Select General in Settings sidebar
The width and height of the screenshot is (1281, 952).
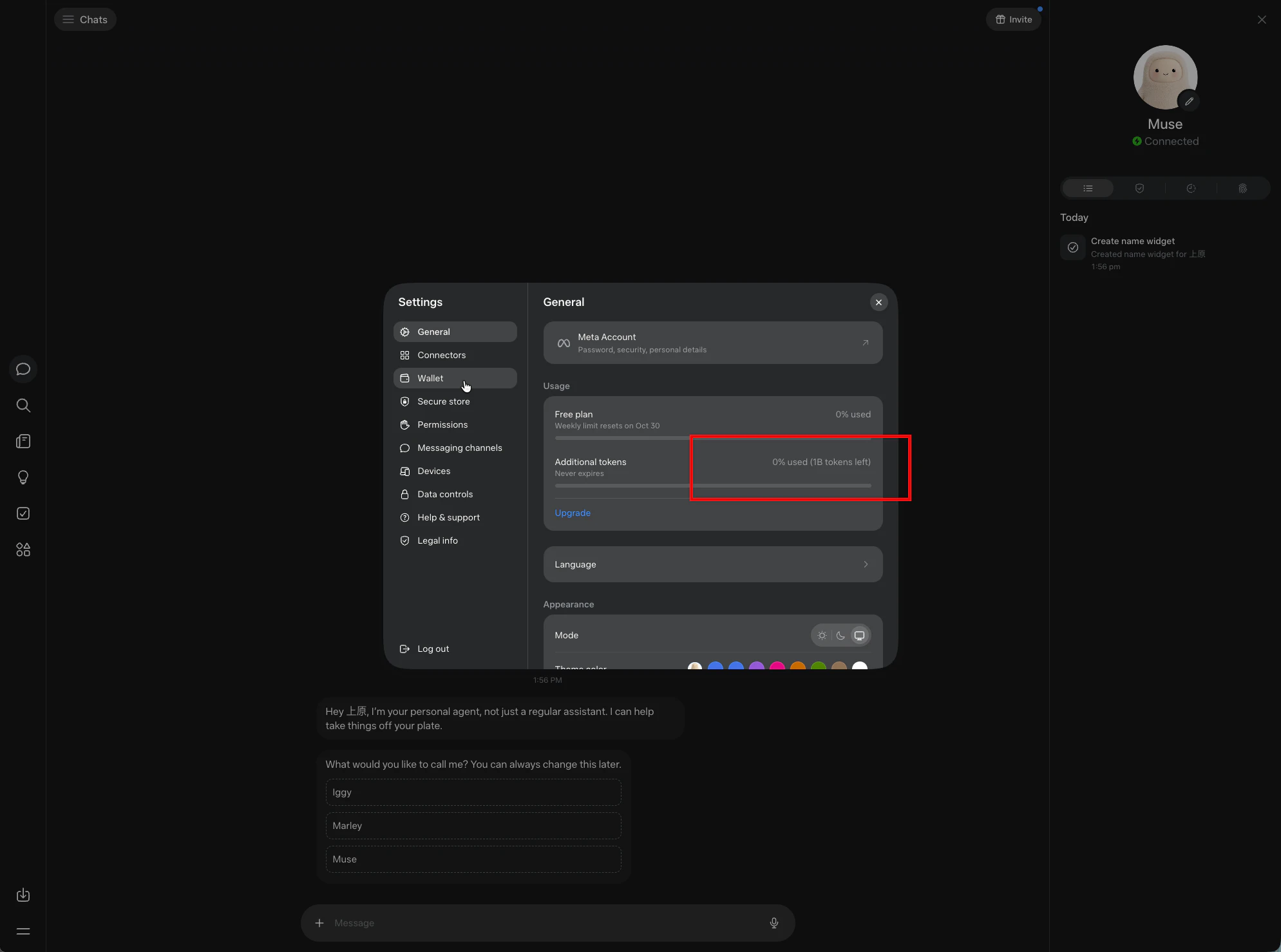click(455, 332)
